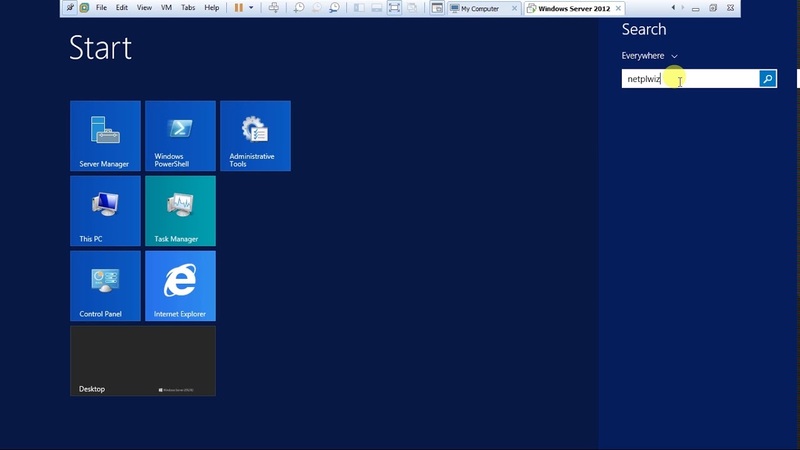
Task: Open the VMware Help menu
Action: pyautogui.click(x=212, y=8)
